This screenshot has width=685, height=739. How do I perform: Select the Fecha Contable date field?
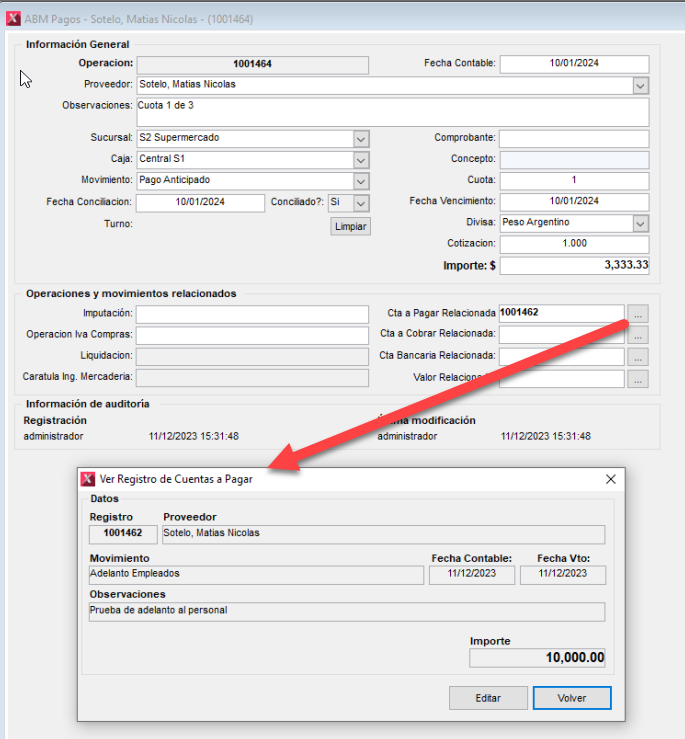pos(574,64)
